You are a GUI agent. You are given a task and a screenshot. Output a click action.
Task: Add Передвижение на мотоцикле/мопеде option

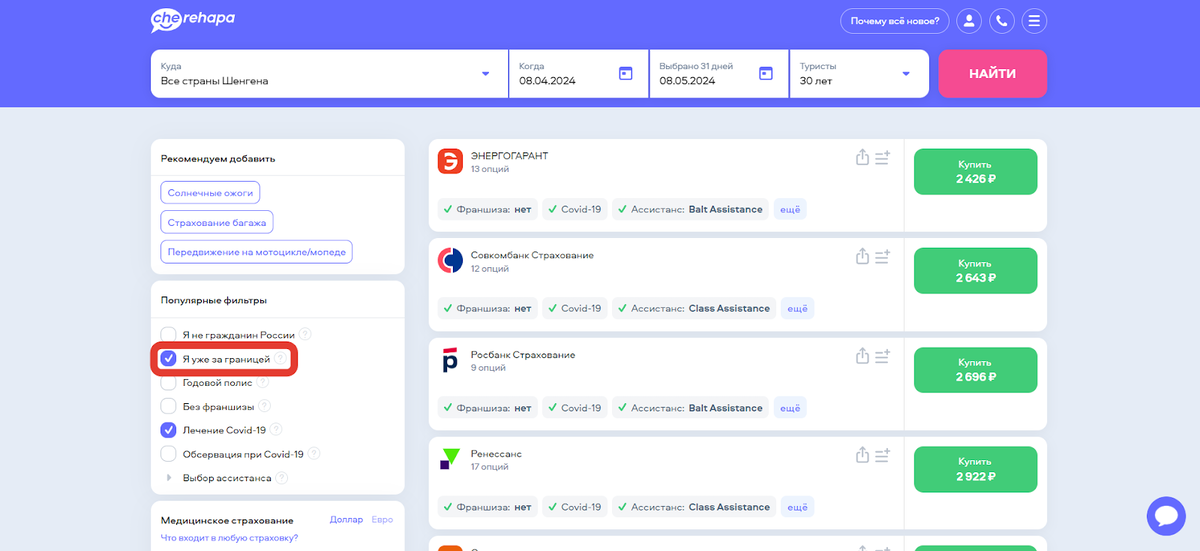tap(256, 252)
